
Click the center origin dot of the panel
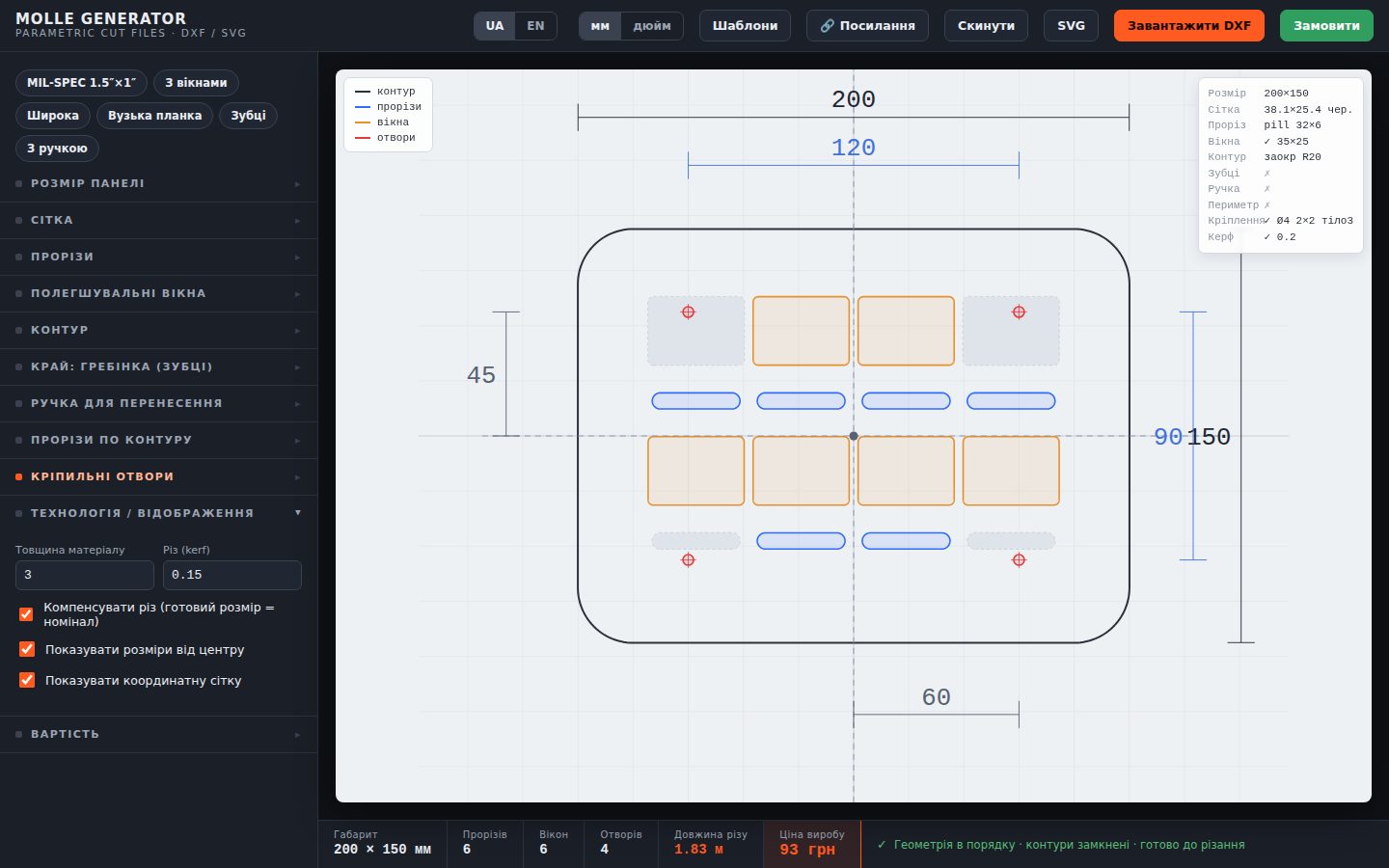click(x=854, y=436)
